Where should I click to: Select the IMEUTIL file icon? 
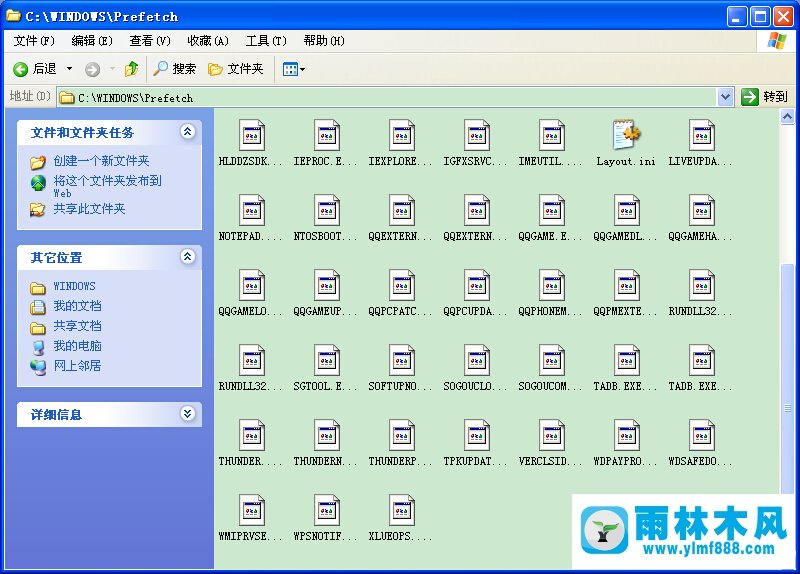coord(552,135)
